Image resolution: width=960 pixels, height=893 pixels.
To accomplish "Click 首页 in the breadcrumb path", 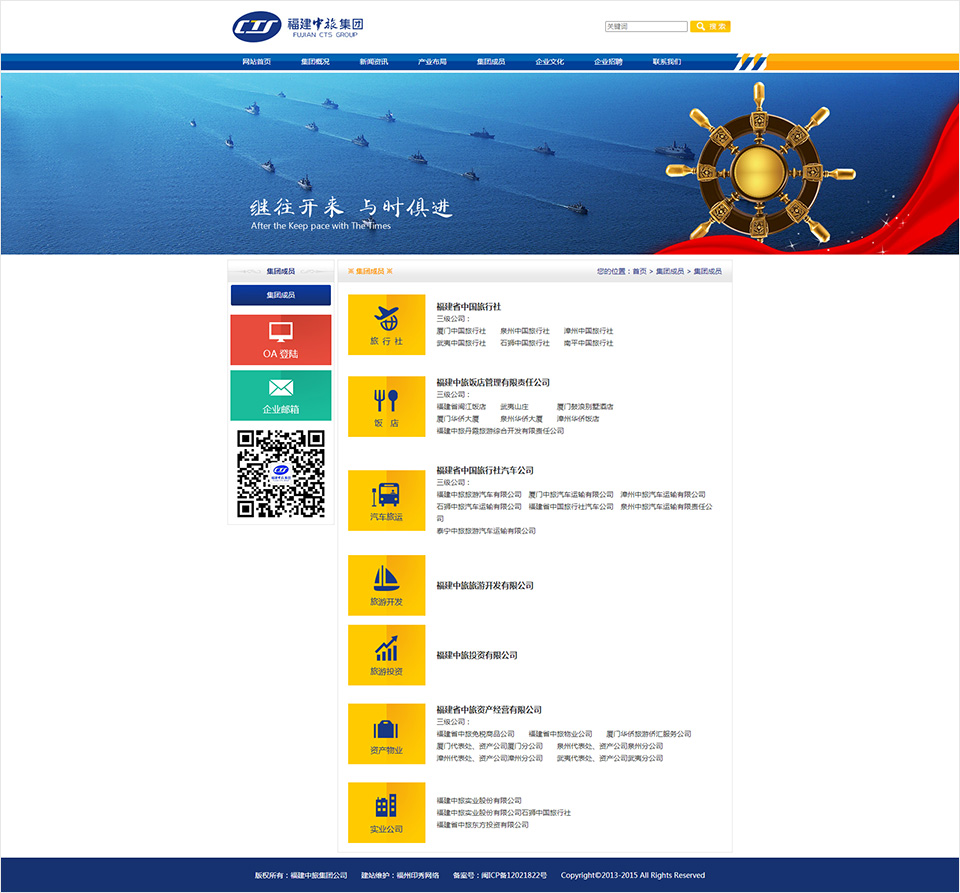I will click(639, 271).
